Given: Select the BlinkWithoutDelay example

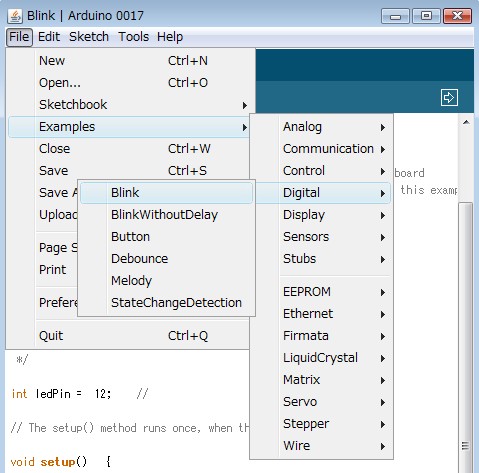Looking at the screenshot, I should [166, 215].
